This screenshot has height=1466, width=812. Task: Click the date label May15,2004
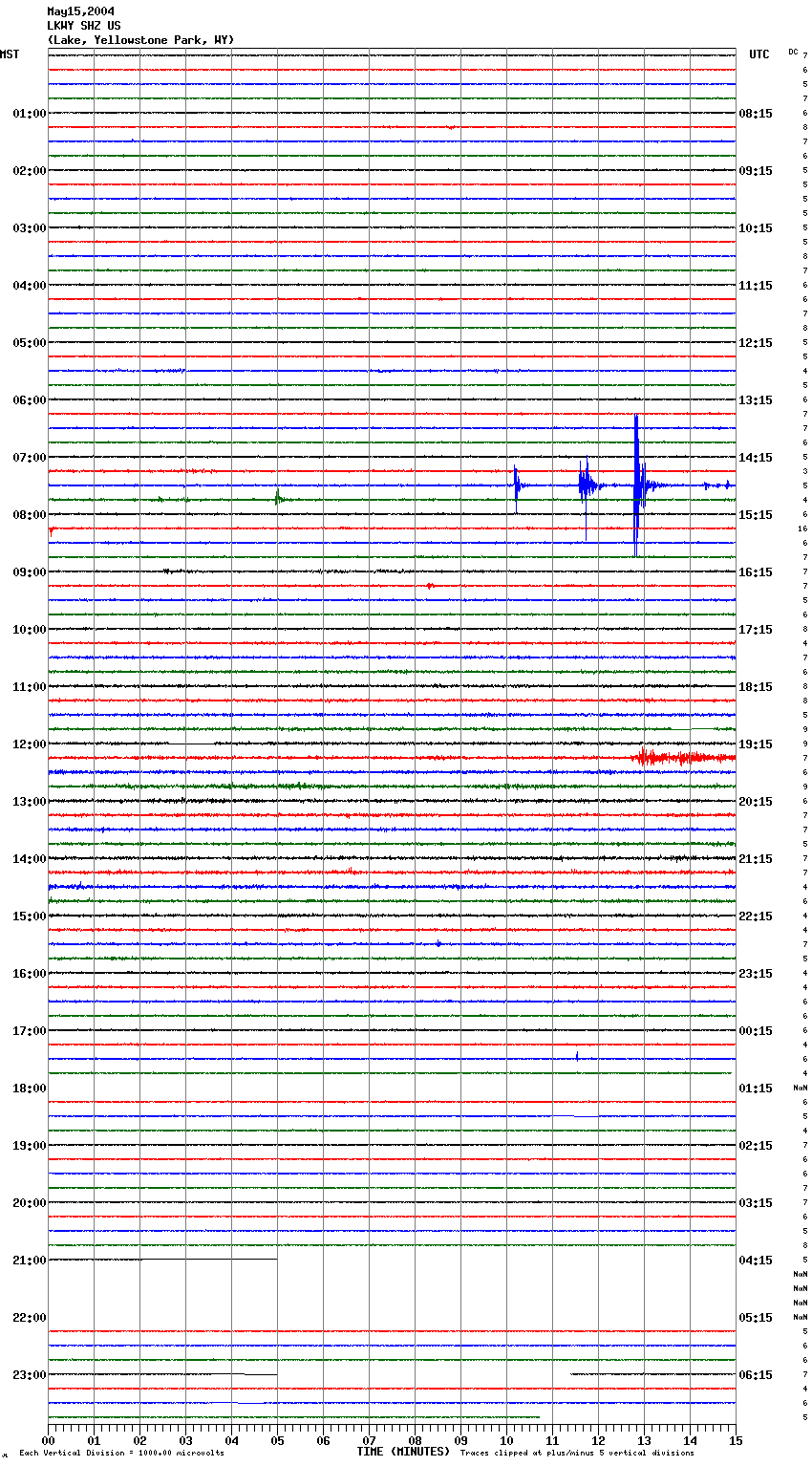click(80, 11)
